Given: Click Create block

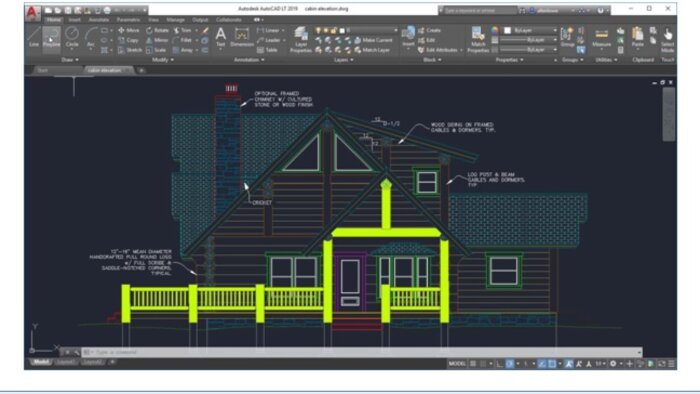Looking at the screenshot, I should coord(429,30).
